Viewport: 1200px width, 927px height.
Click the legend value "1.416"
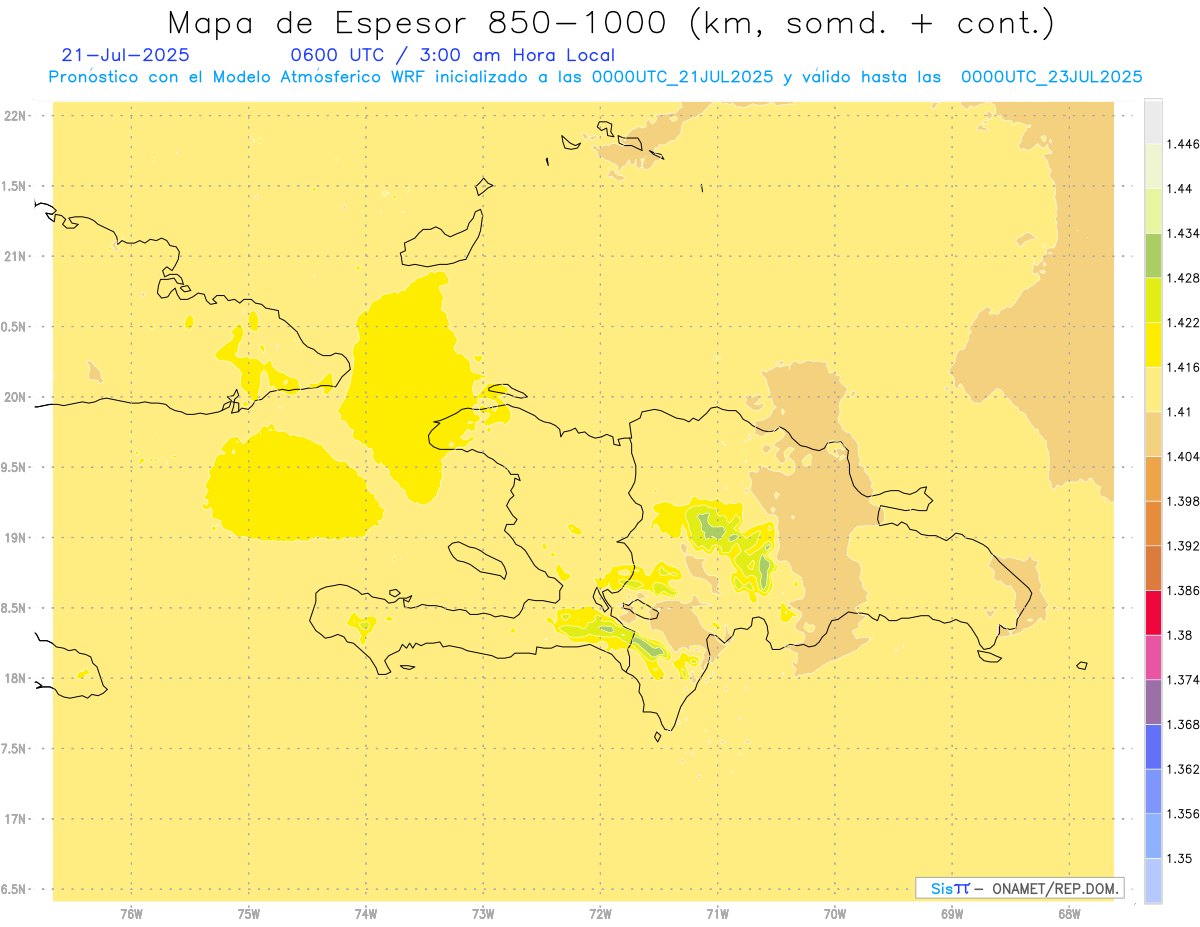(x=1183, y=367)
